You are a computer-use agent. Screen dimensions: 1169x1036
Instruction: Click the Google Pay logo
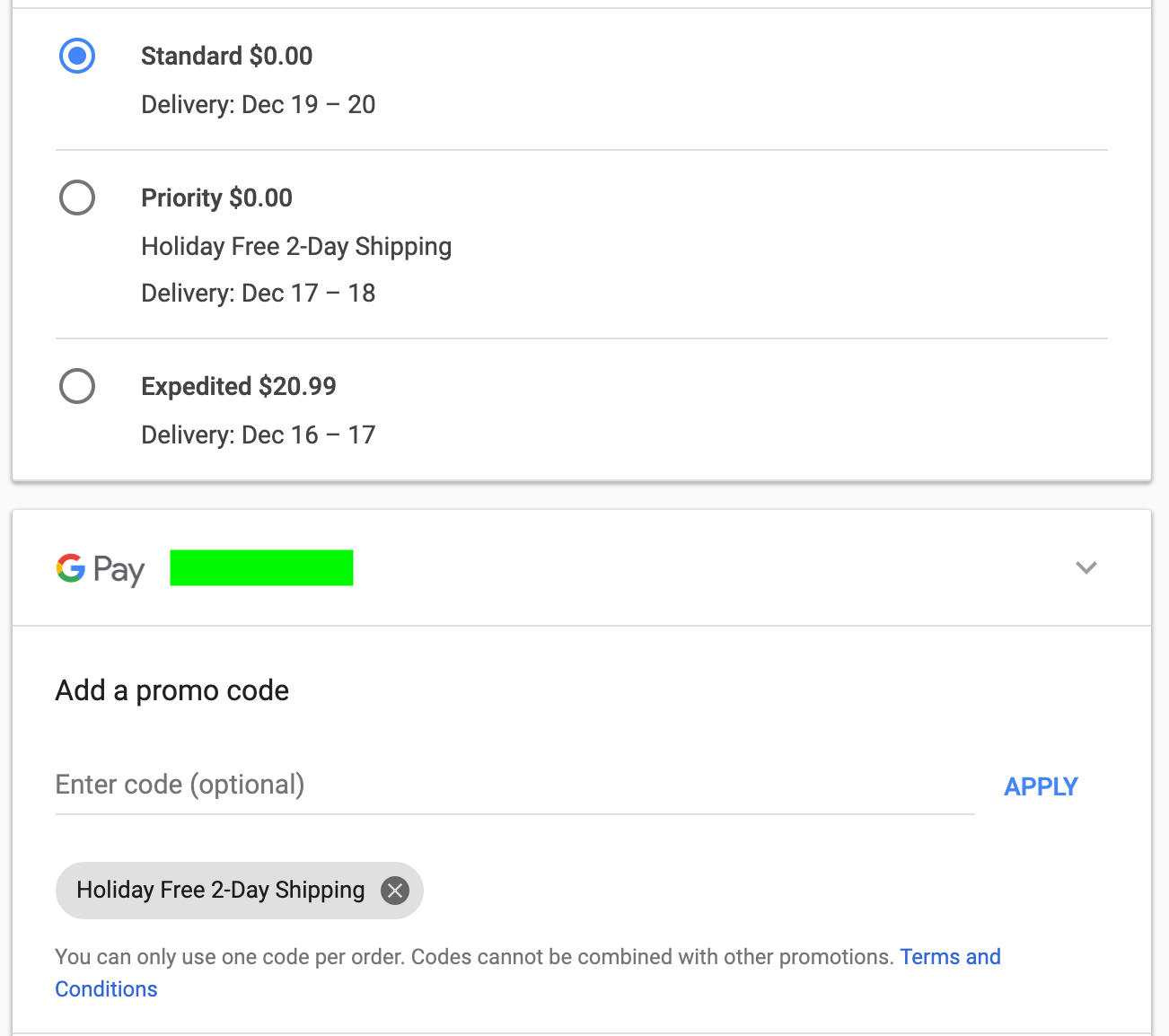click(101, 567)
